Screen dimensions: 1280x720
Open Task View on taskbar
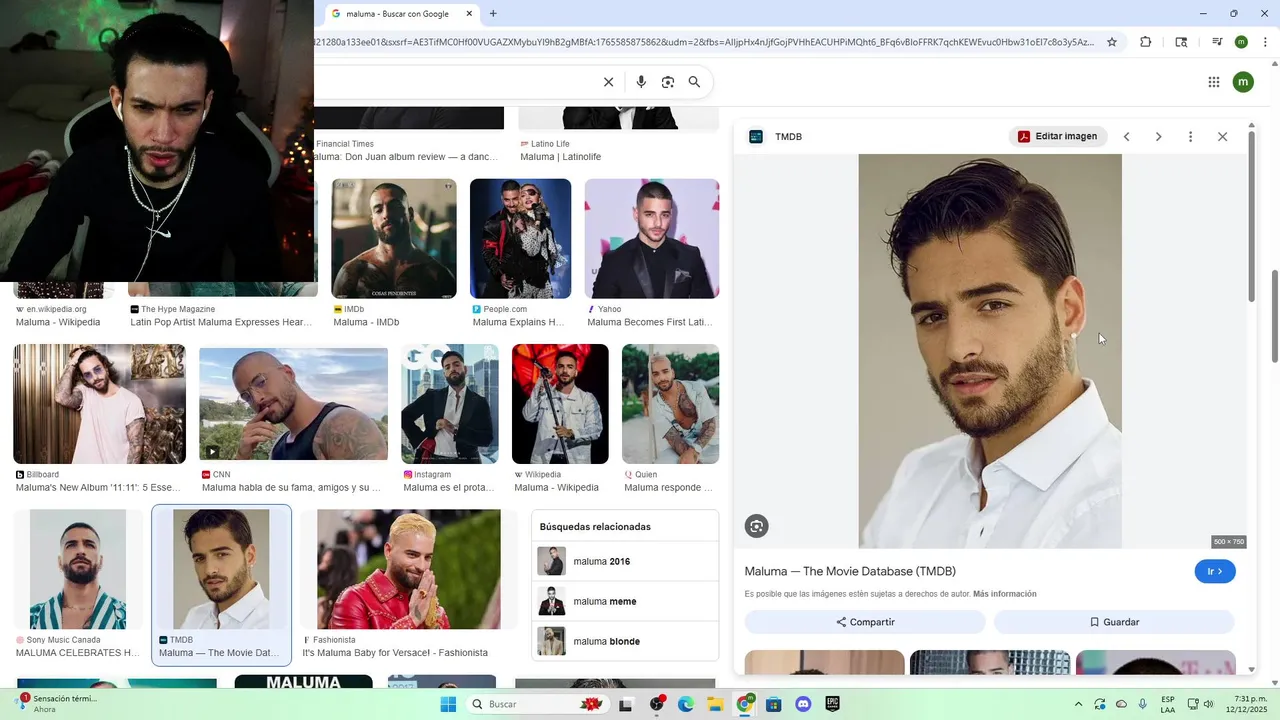pos(626,704)
